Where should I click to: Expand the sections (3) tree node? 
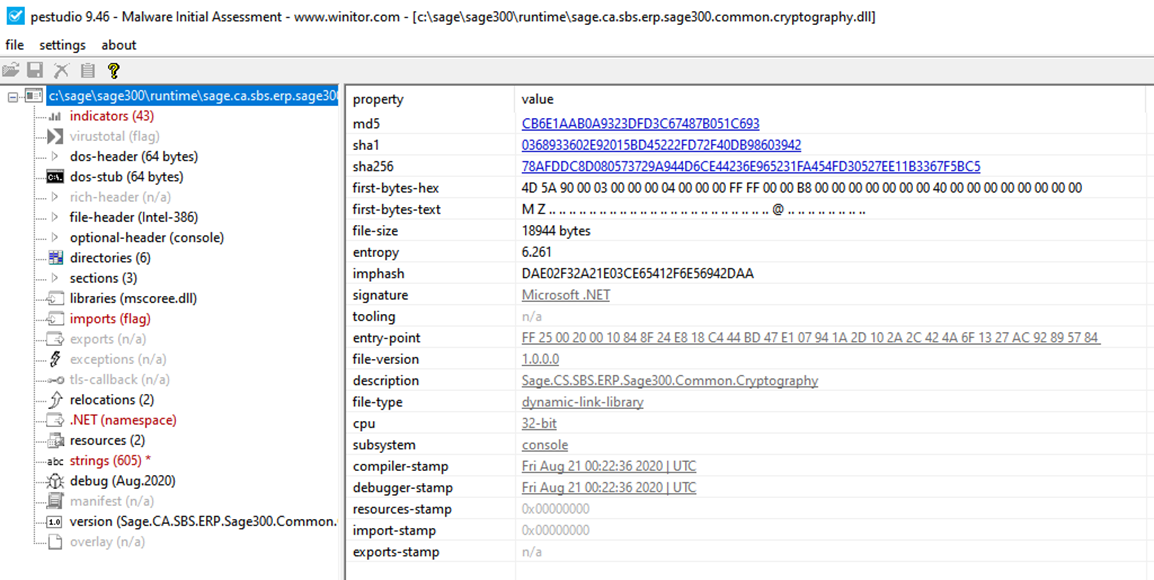(x=55, y=278)
